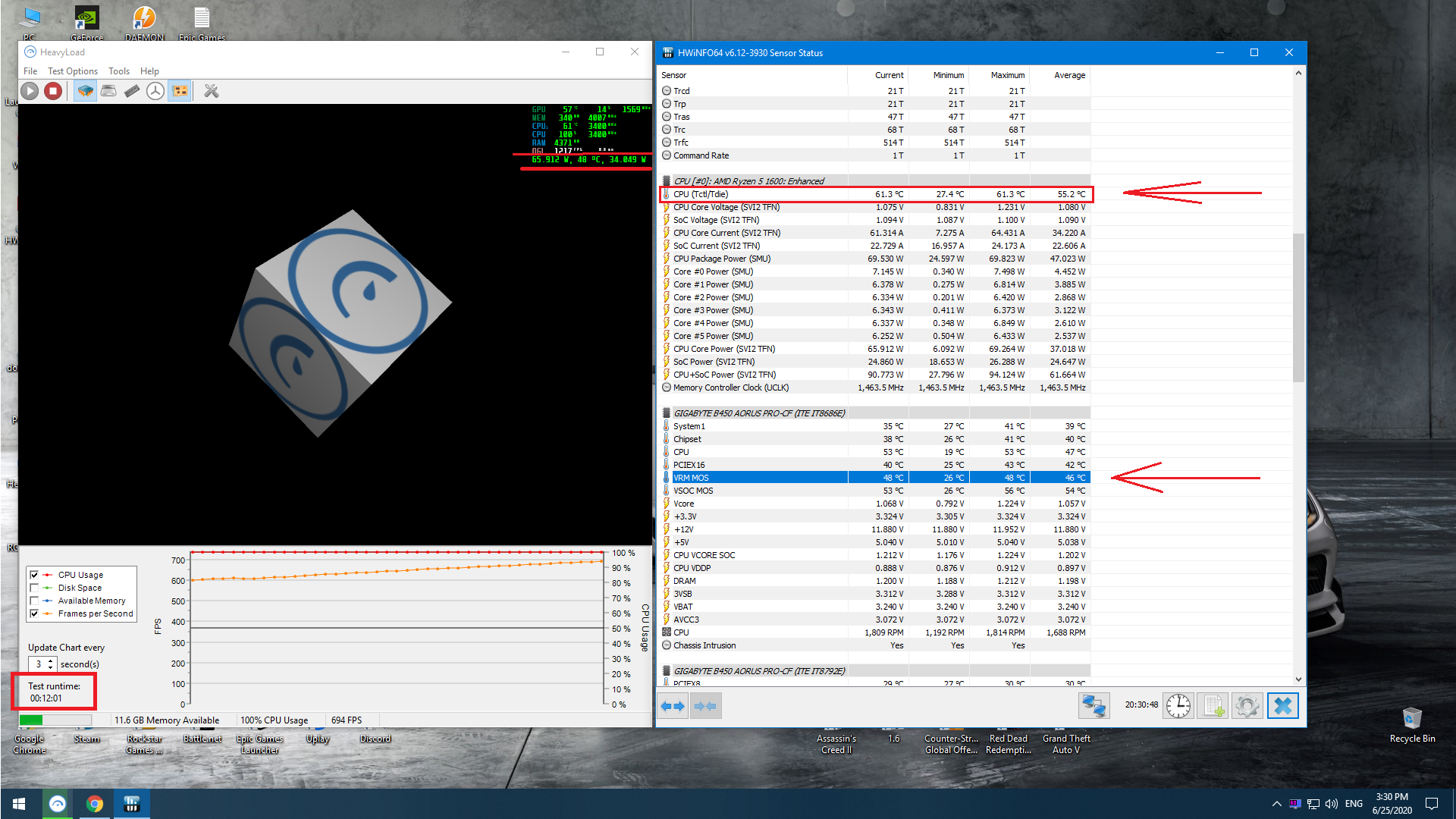Click the Sensor column header
1456x819 pixels.
pyautogui.click(x=752, y=75)
